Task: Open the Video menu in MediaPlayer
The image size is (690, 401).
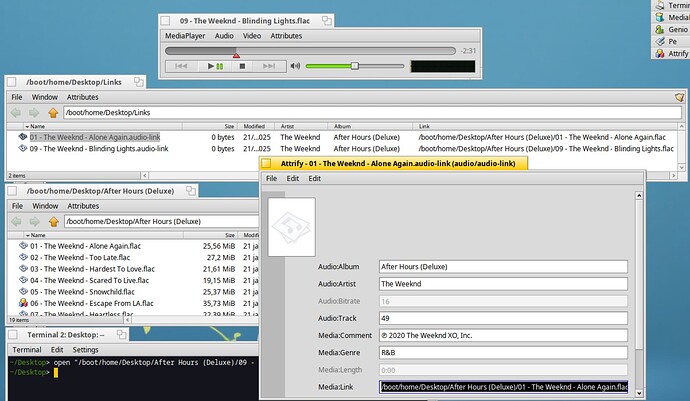Action: (x=252, y=36)
